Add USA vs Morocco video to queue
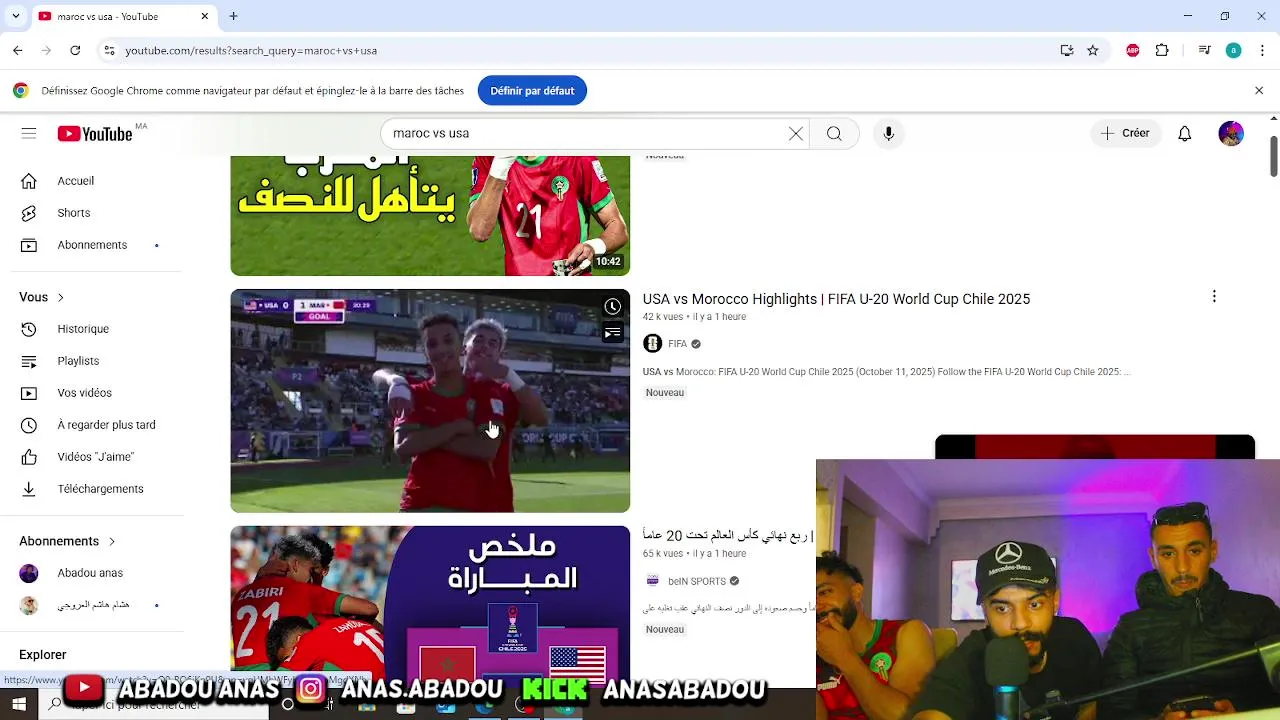The image size is (1280, 720). (612, 332)
